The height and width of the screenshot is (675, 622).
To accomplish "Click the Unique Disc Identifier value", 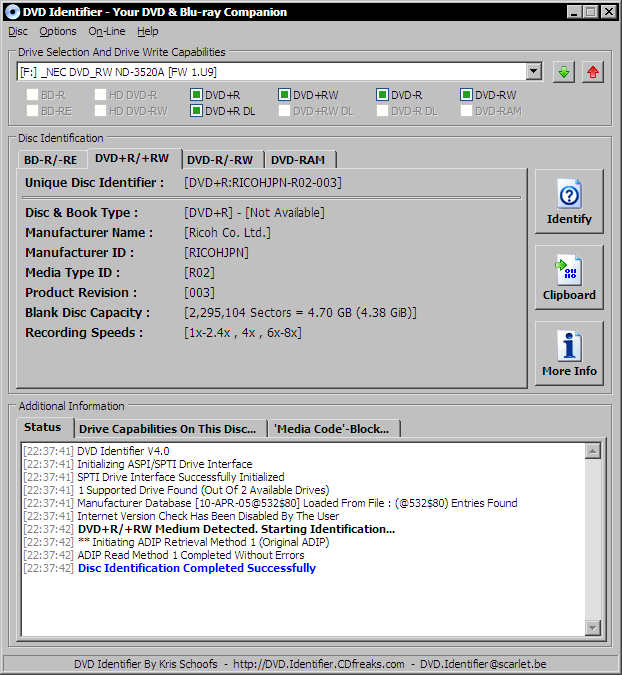I will click(263, 183).
